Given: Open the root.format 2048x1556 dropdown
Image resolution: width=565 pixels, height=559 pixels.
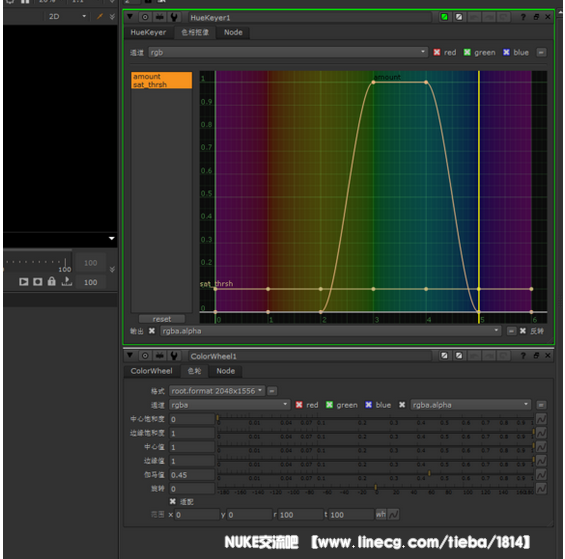Looking at the screenshot, I should click(217, 391).
